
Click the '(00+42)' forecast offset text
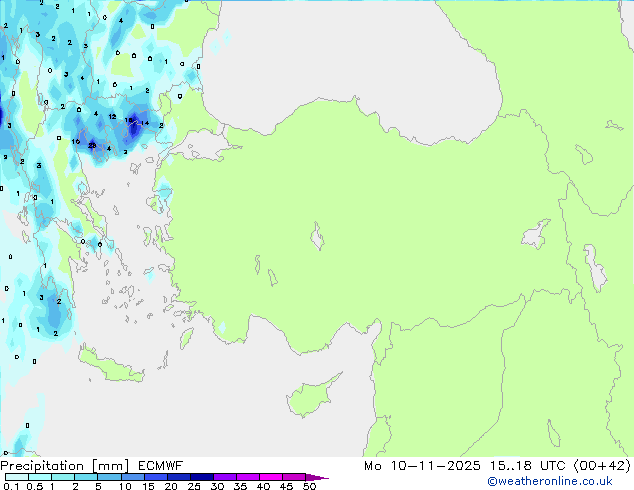(602, 466)
